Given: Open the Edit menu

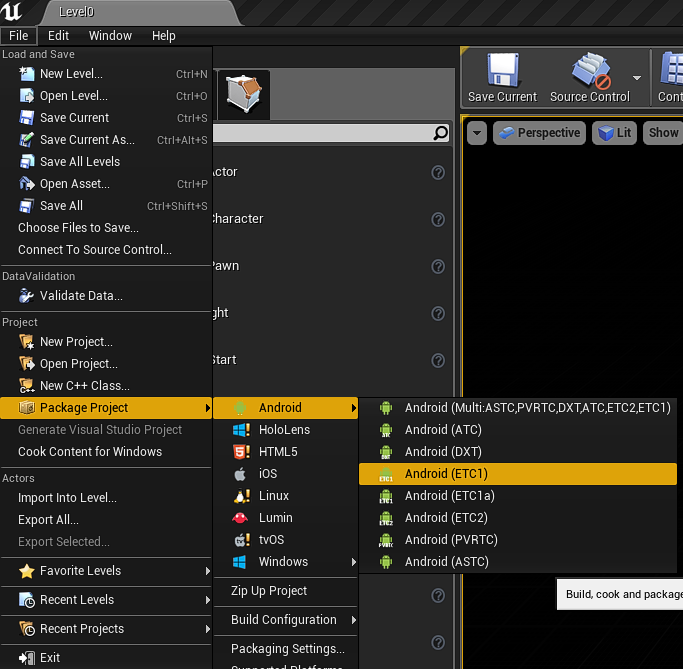Looking at the screenshot, I should click(58, 36).
